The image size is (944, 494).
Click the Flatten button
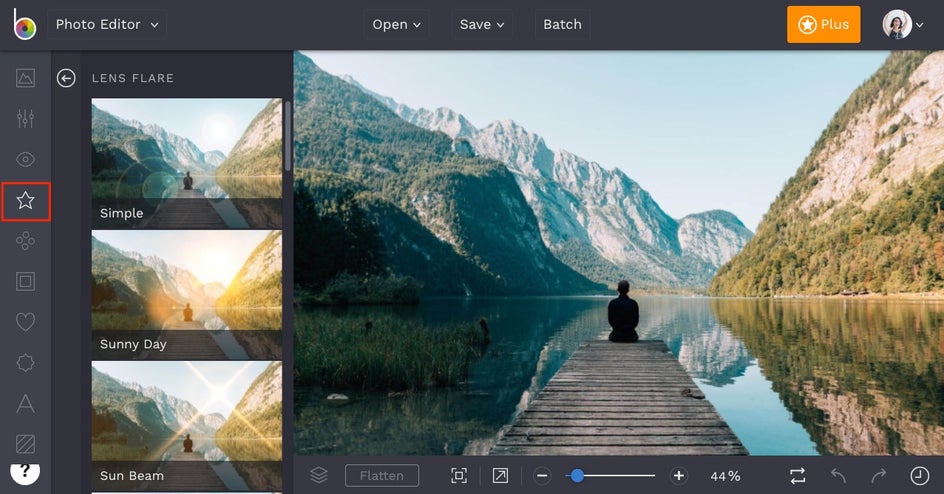coord(382,476)
